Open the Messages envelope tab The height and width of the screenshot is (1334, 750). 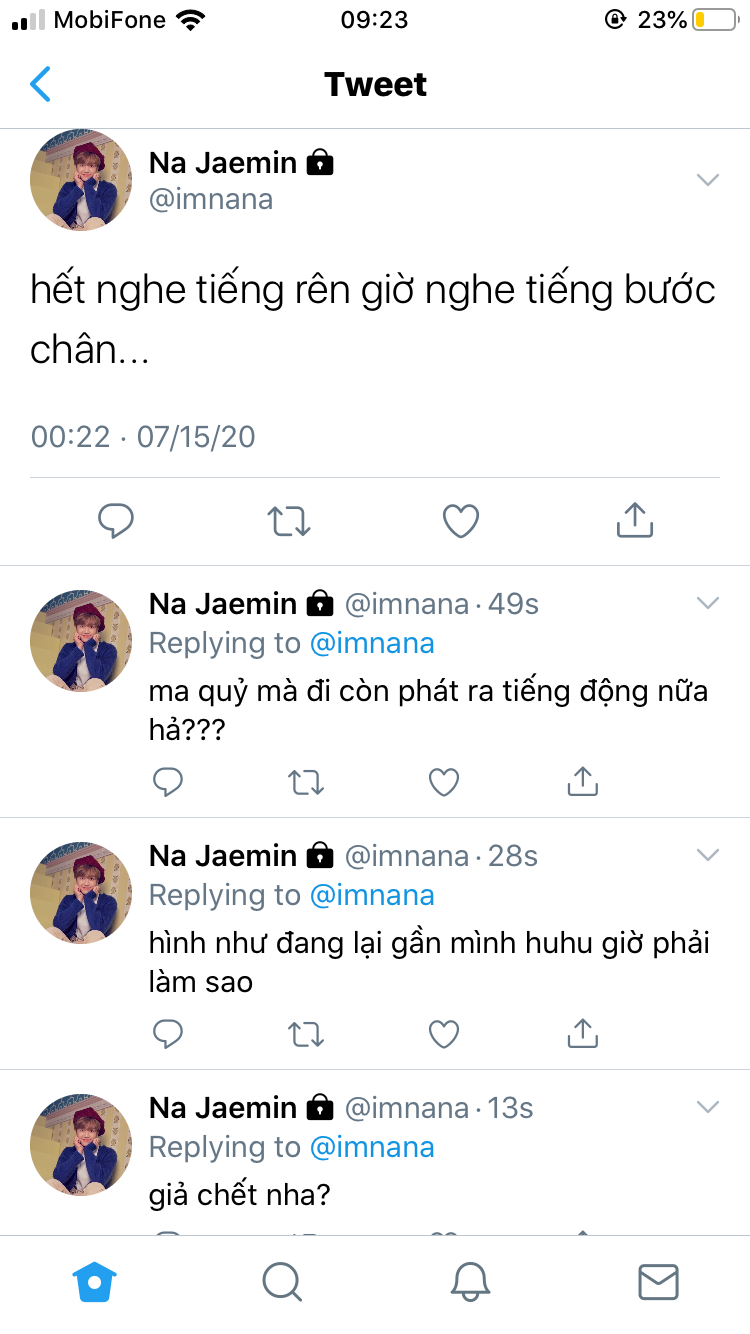pyautogui.click(x=658, y=1281)
